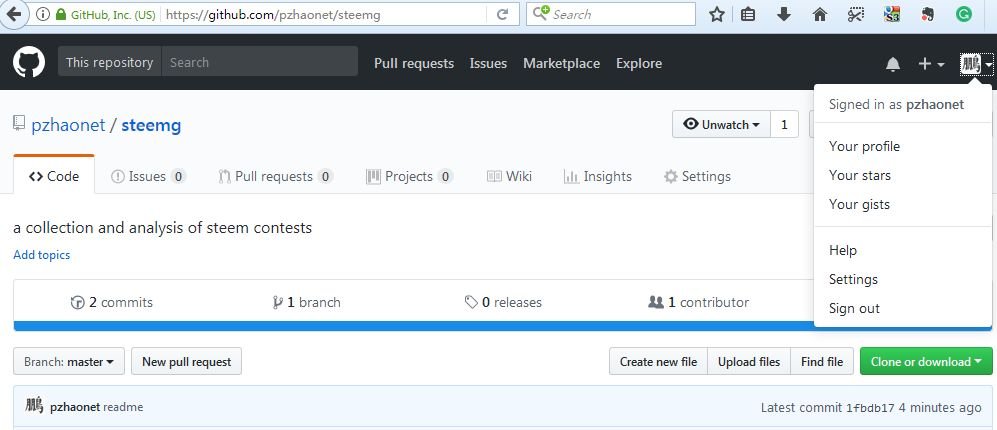Reload the page with the refresh icon

coord(502,15)
